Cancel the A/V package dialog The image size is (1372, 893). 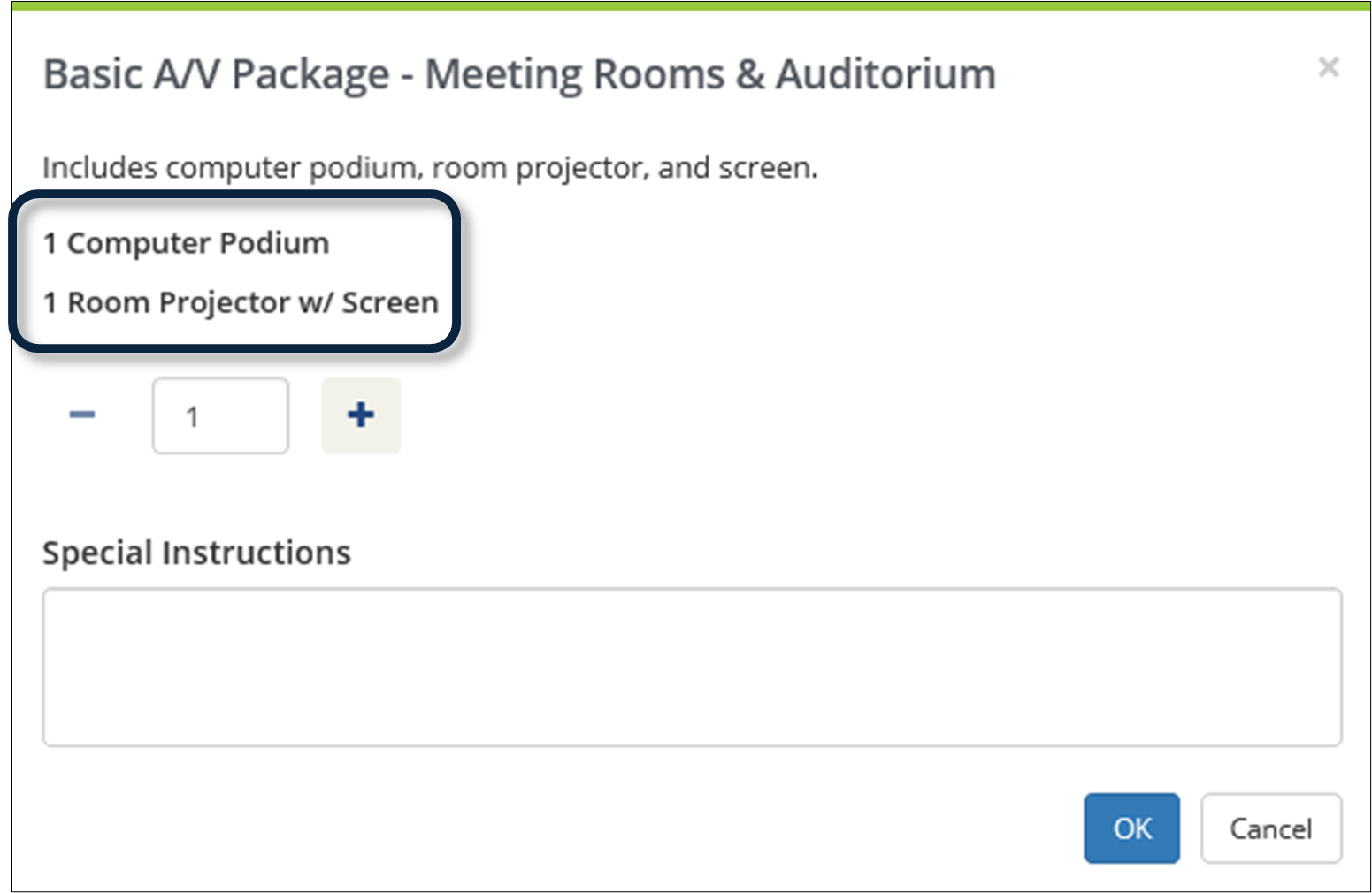click(x=1271, y=828)
